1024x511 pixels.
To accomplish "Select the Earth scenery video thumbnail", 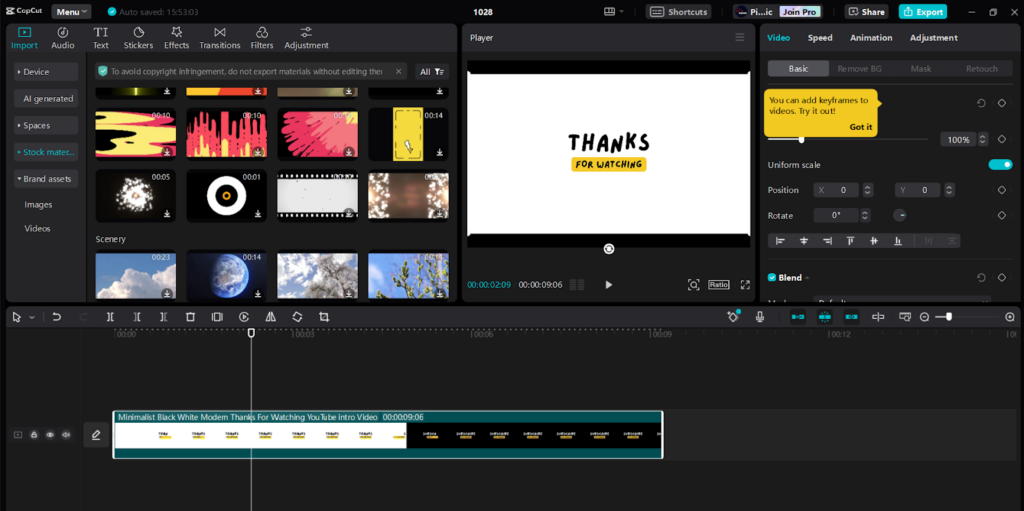I will (x=226, y=275).
